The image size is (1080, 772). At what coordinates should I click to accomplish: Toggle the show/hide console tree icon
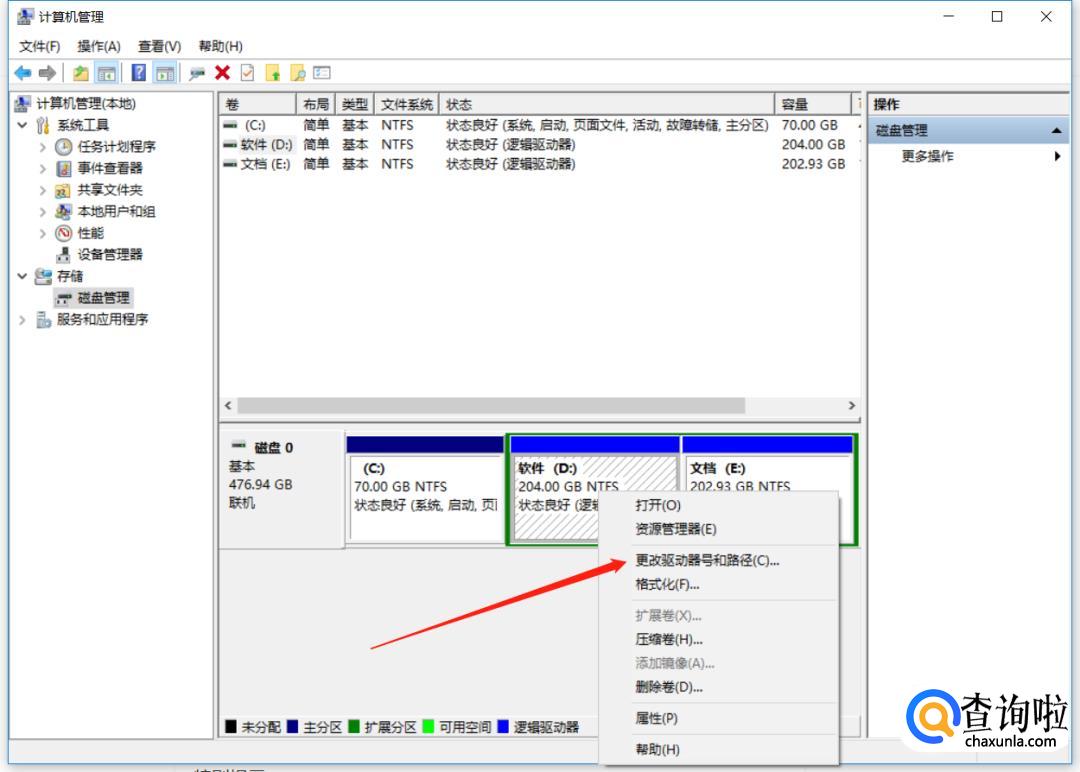pos(106,73)
